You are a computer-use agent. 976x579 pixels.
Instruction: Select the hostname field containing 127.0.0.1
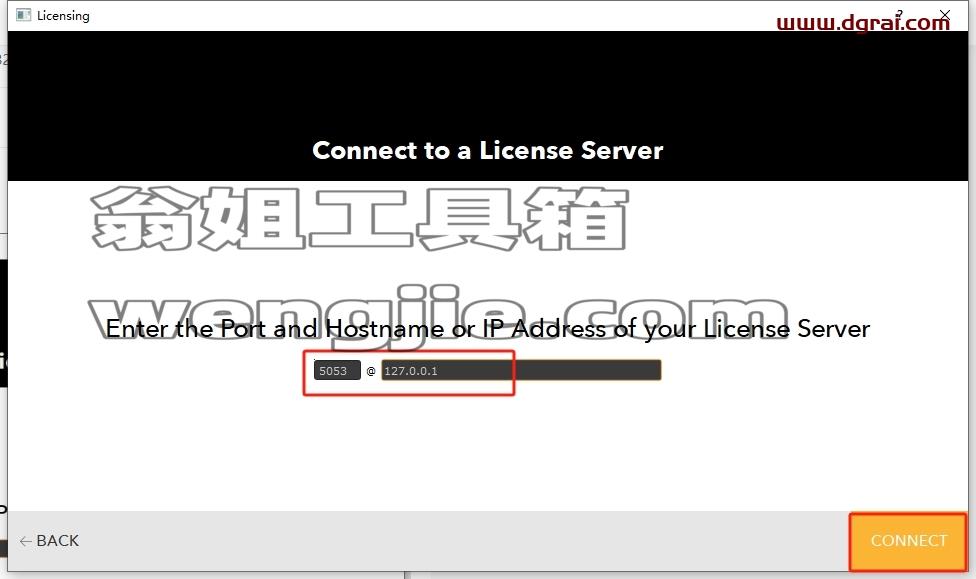tap(521, 370)
